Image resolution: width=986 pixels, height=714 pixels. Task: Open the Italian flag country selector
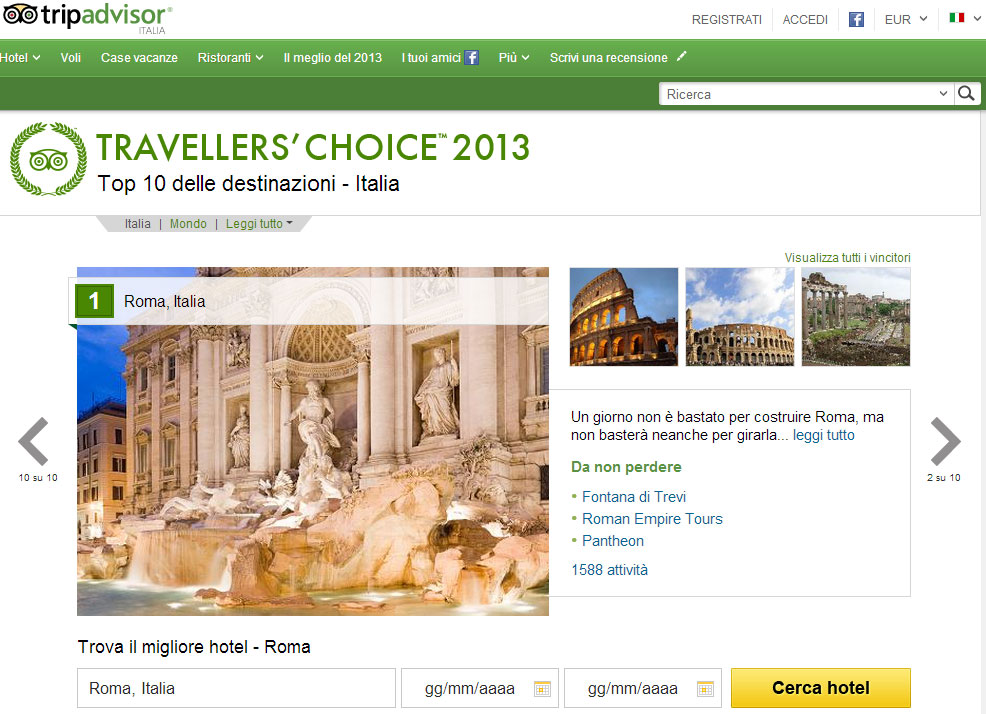point(965,18)
